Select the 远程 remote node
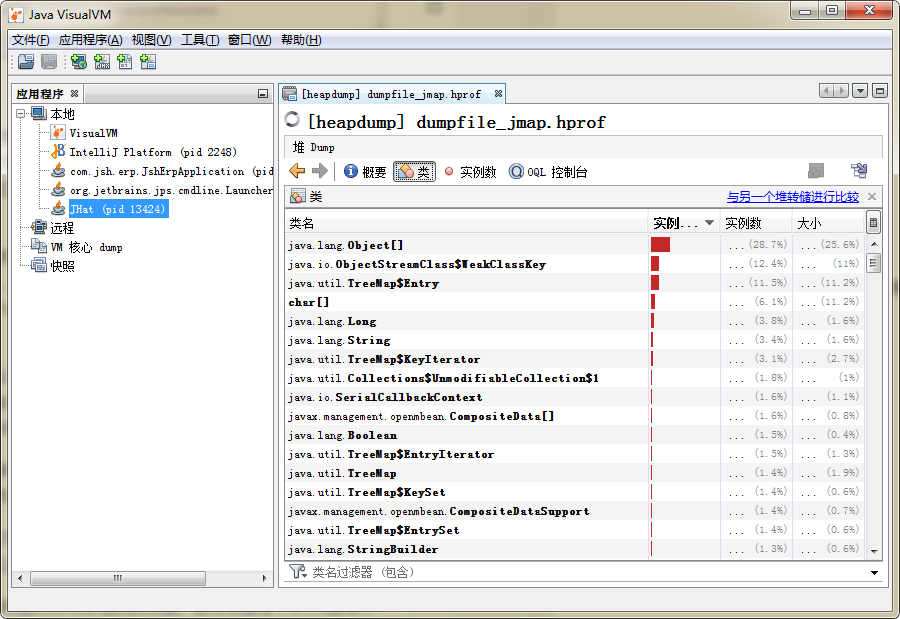The height and width of the screenshot is (619, 900). pos(62,228)
